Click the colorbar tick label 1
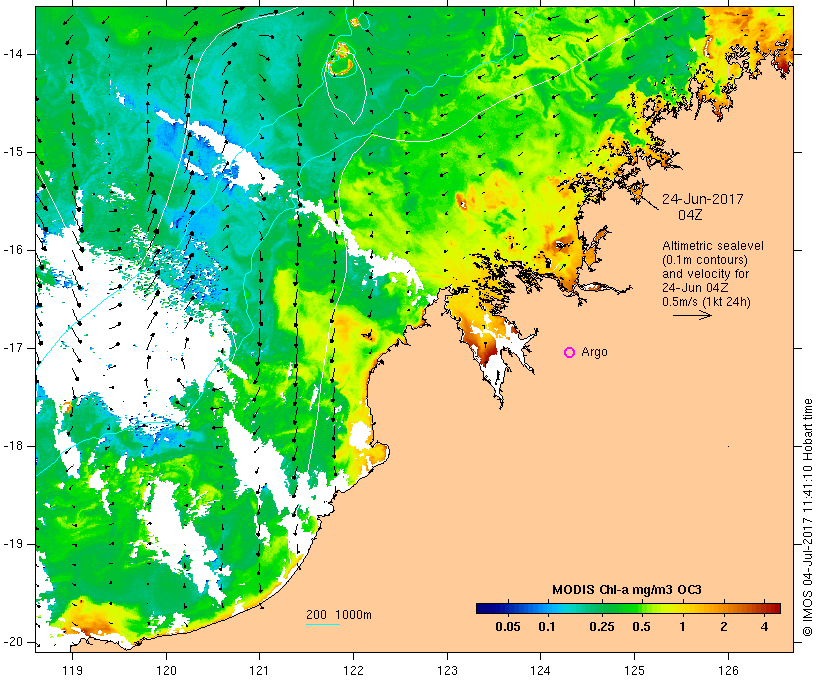 click(682, 627)
